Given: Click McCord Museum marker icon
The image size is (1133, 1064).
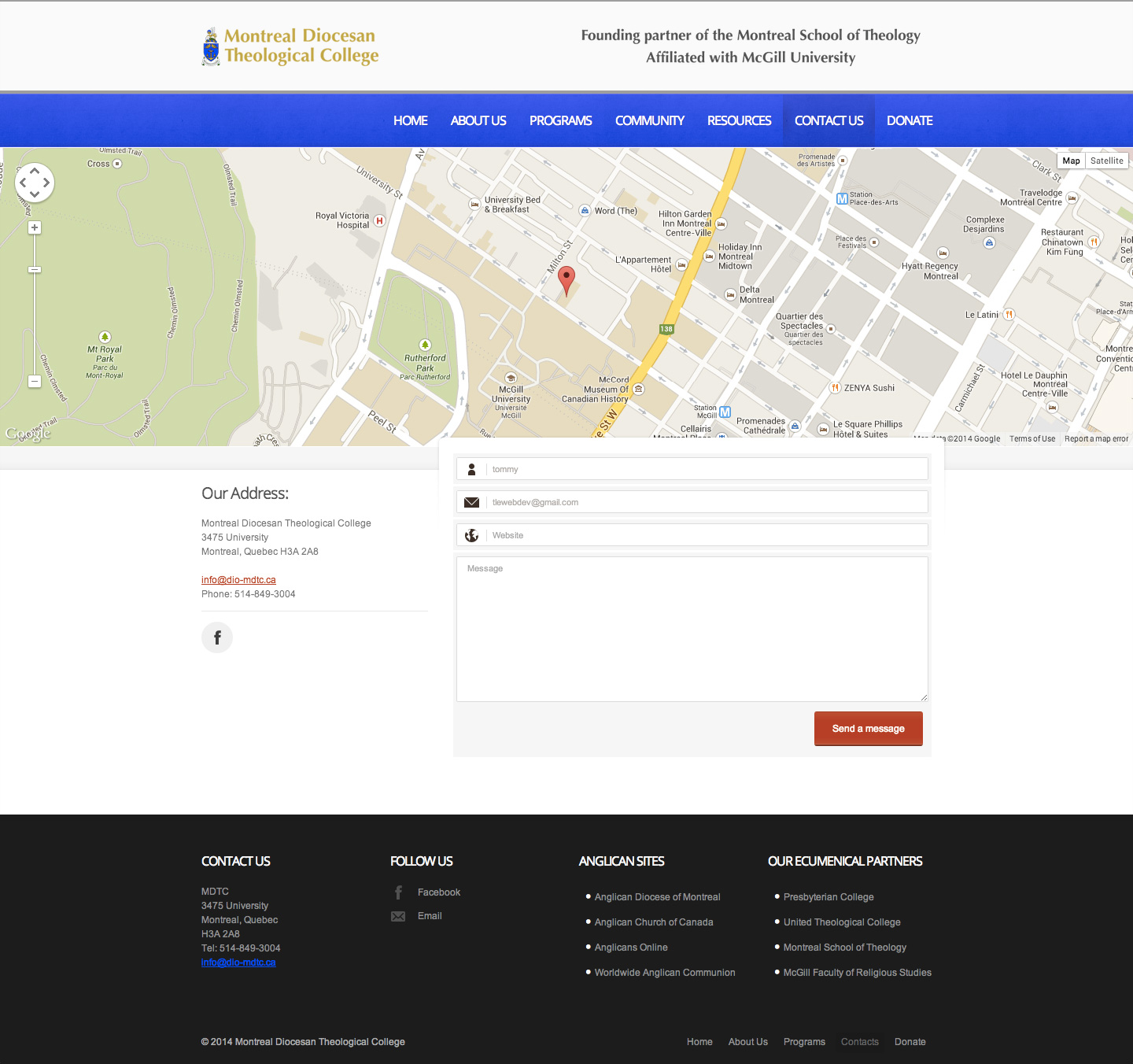Looking at the screenshot, I should click(x=639, y=389).
